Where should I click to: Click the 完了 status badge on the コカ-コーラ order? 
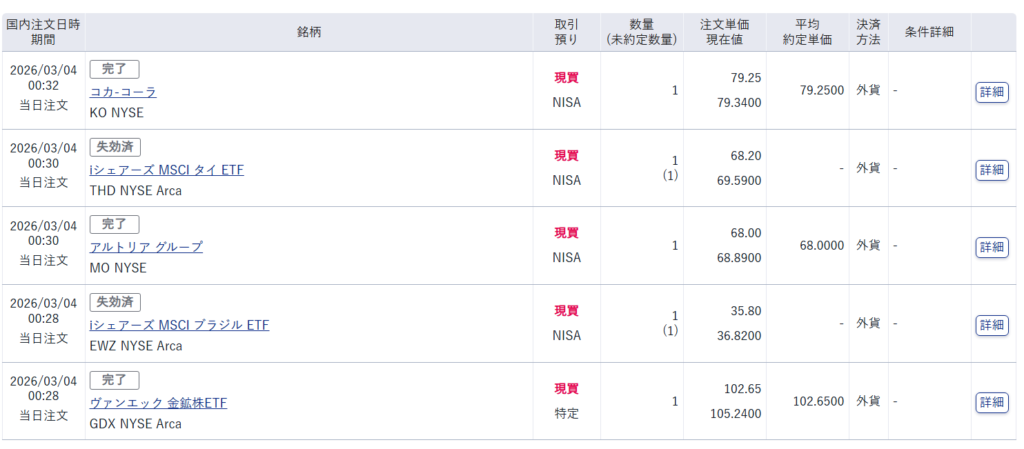pyautogui.click(x=114, y=69)
